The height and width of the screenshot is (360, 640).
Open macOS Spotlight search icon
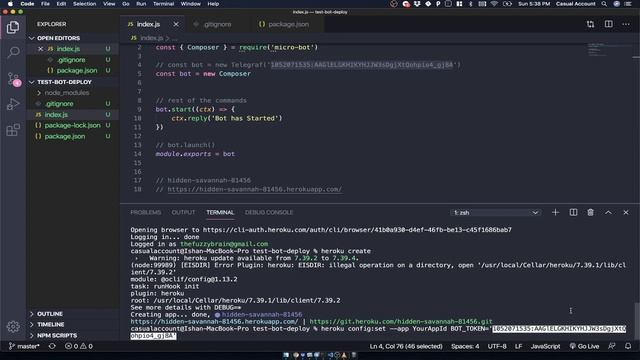tap(604, 4)
